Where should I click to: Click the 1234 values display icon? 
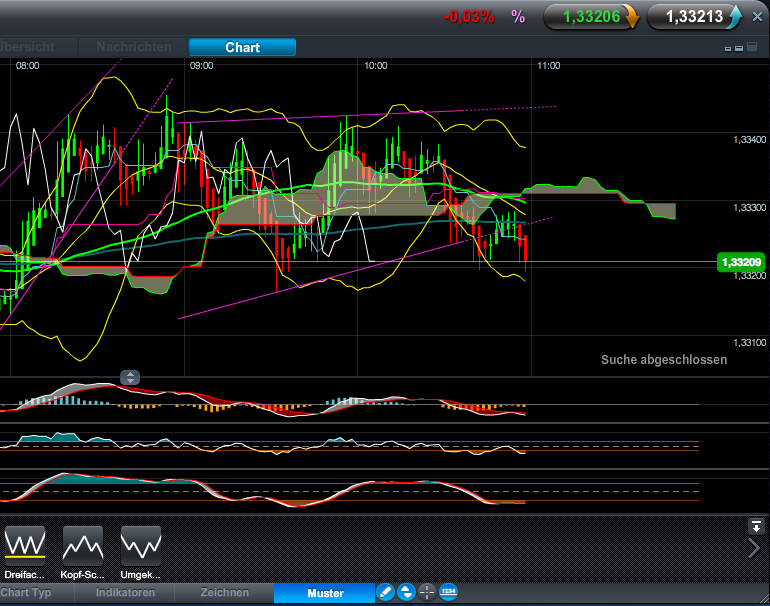coord(448,593)
